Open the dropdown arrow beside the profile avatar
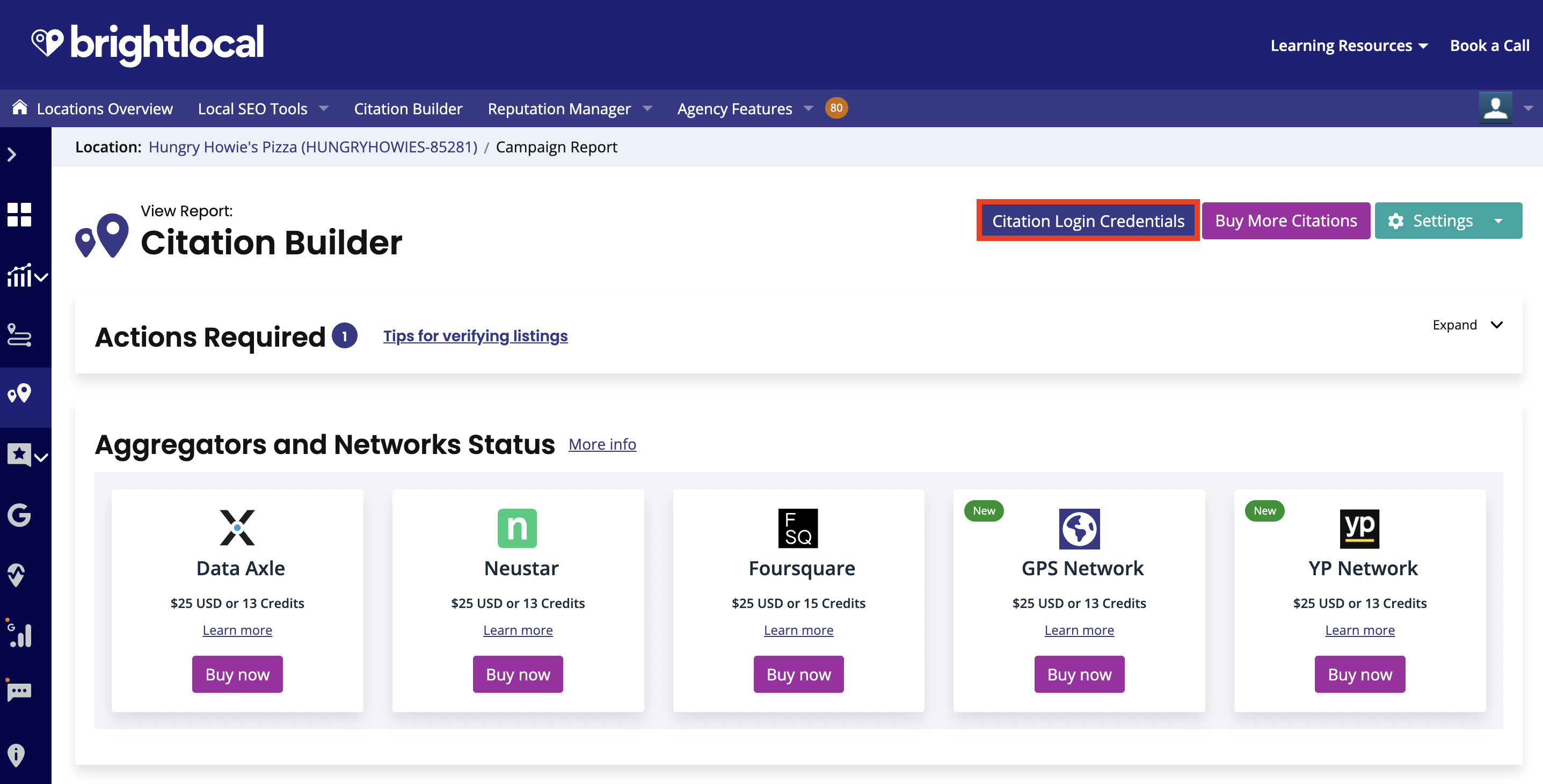This screenshot has width=1543, height=784. click(x=1528, y=108)
